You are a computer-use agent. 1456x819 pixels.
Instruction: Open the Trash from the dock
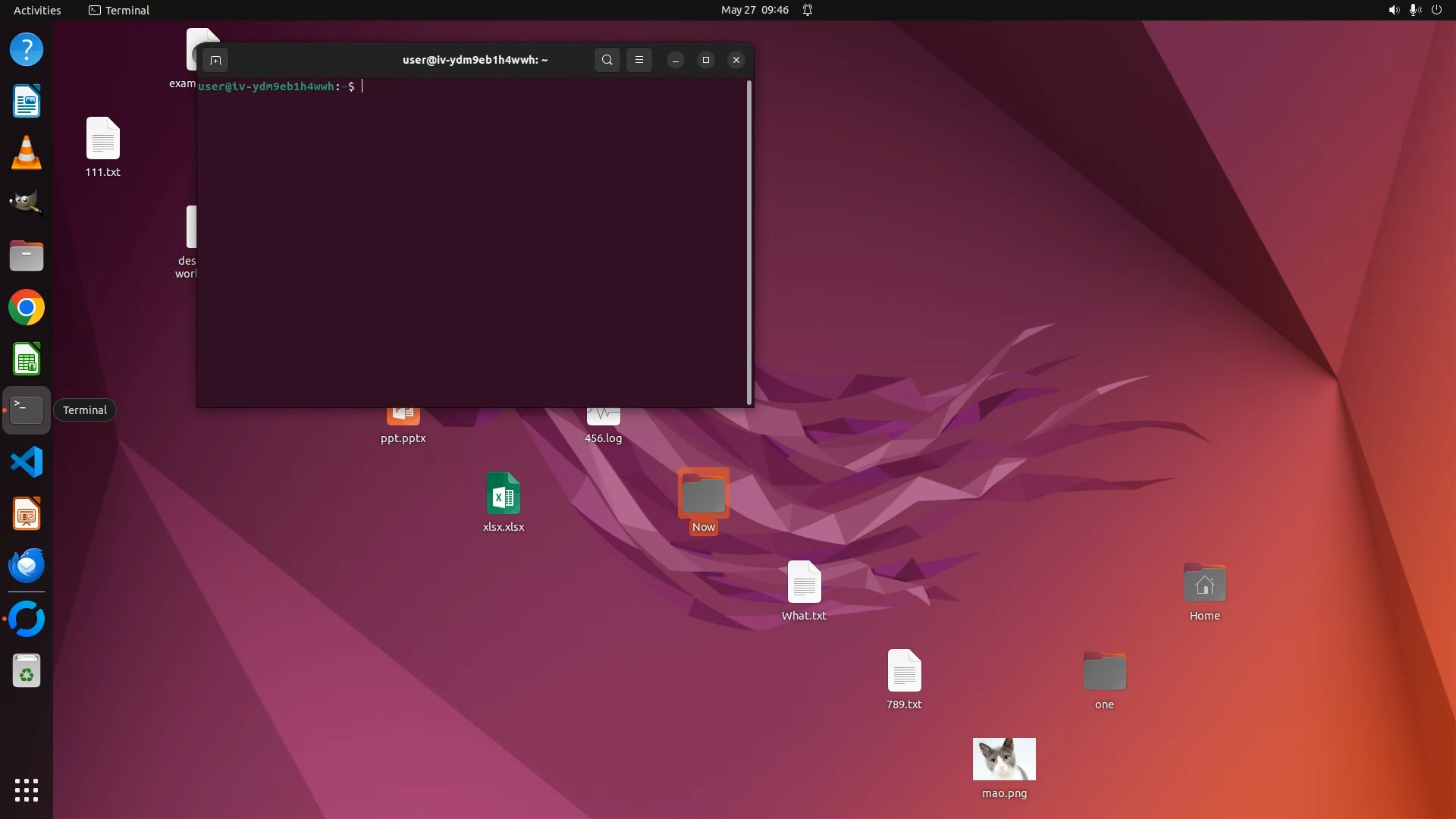click(27, 671)
